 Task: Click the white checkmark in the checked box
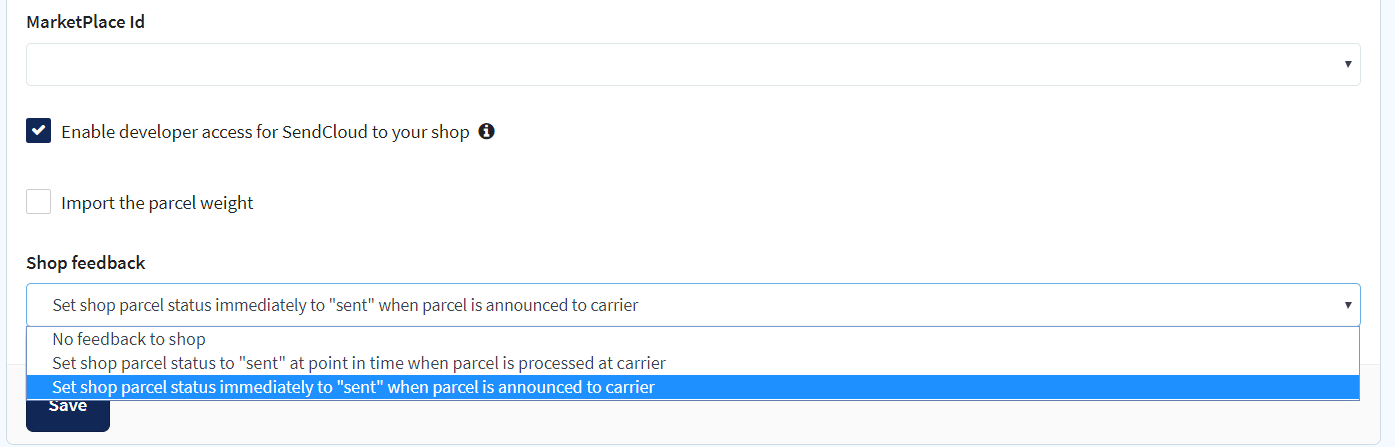click(38, 131)
